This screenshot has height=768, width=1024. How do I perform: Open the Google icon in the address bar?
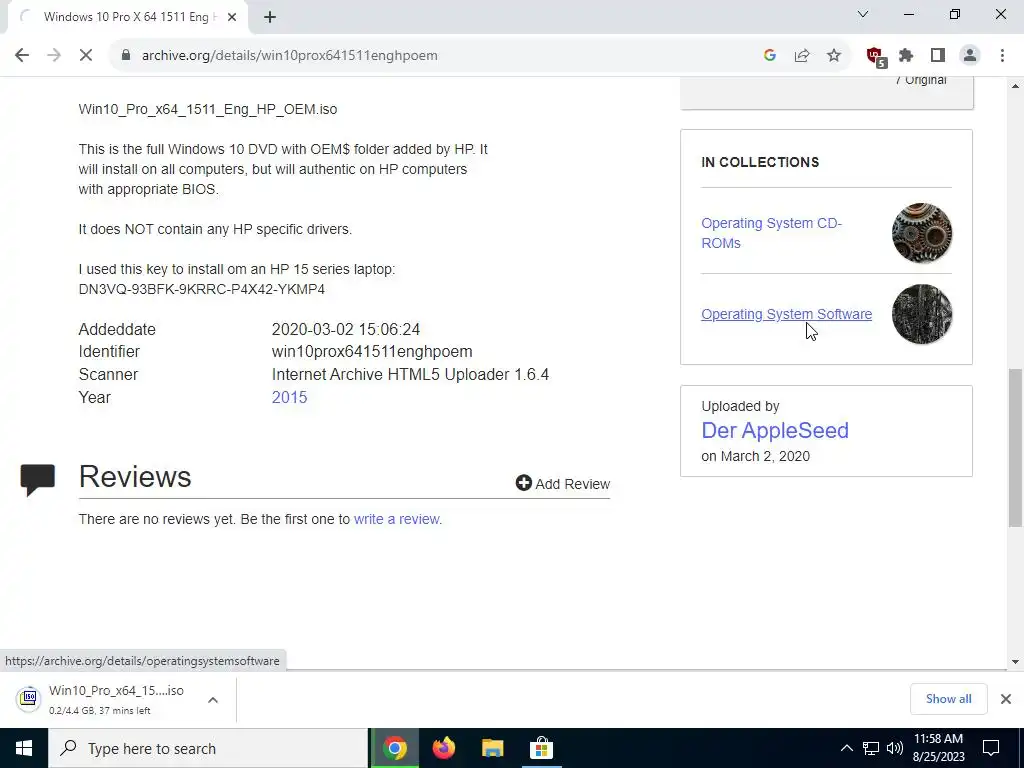point(769,56)
